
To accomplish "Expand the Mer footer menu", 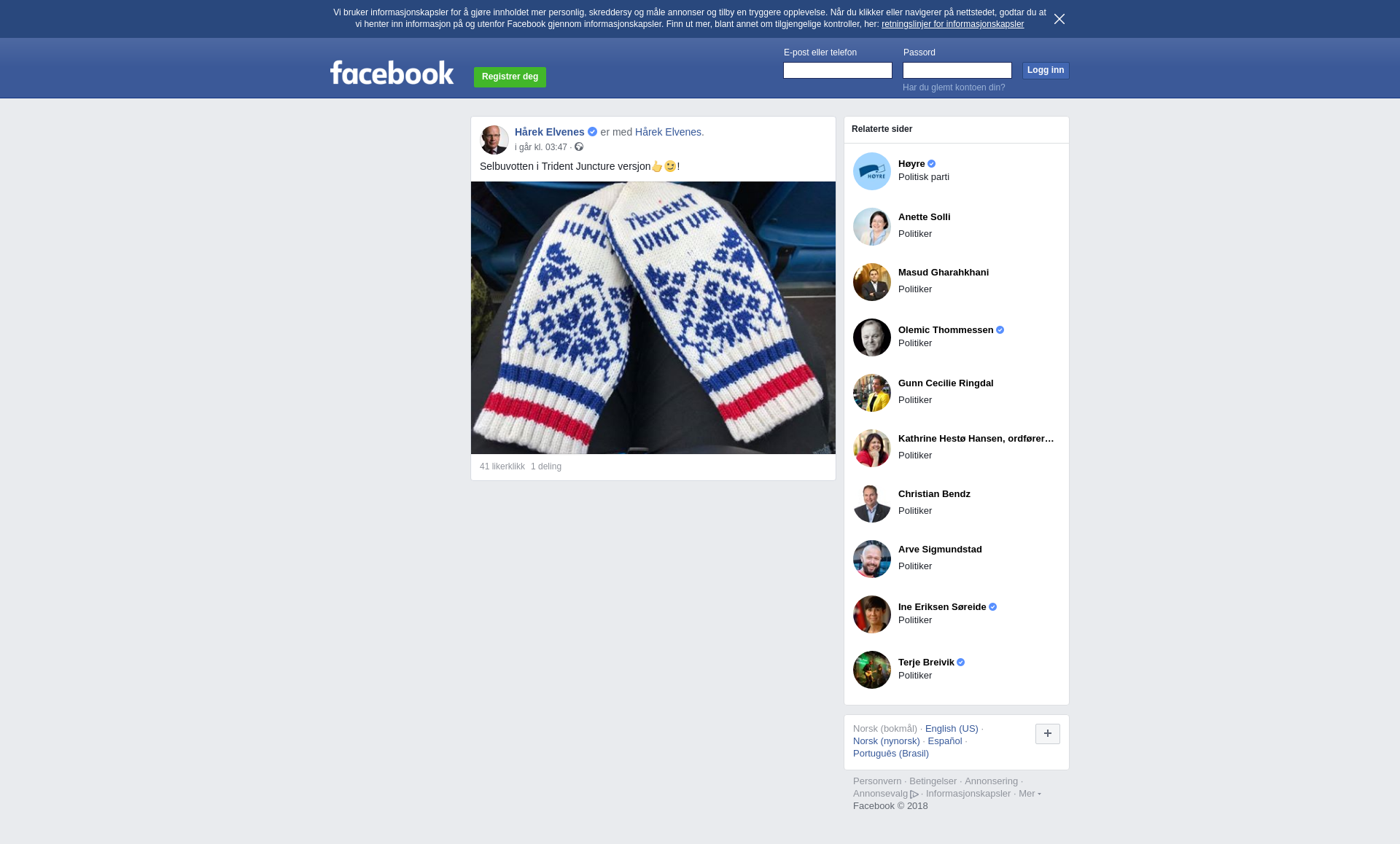I will coord(1030,794).
